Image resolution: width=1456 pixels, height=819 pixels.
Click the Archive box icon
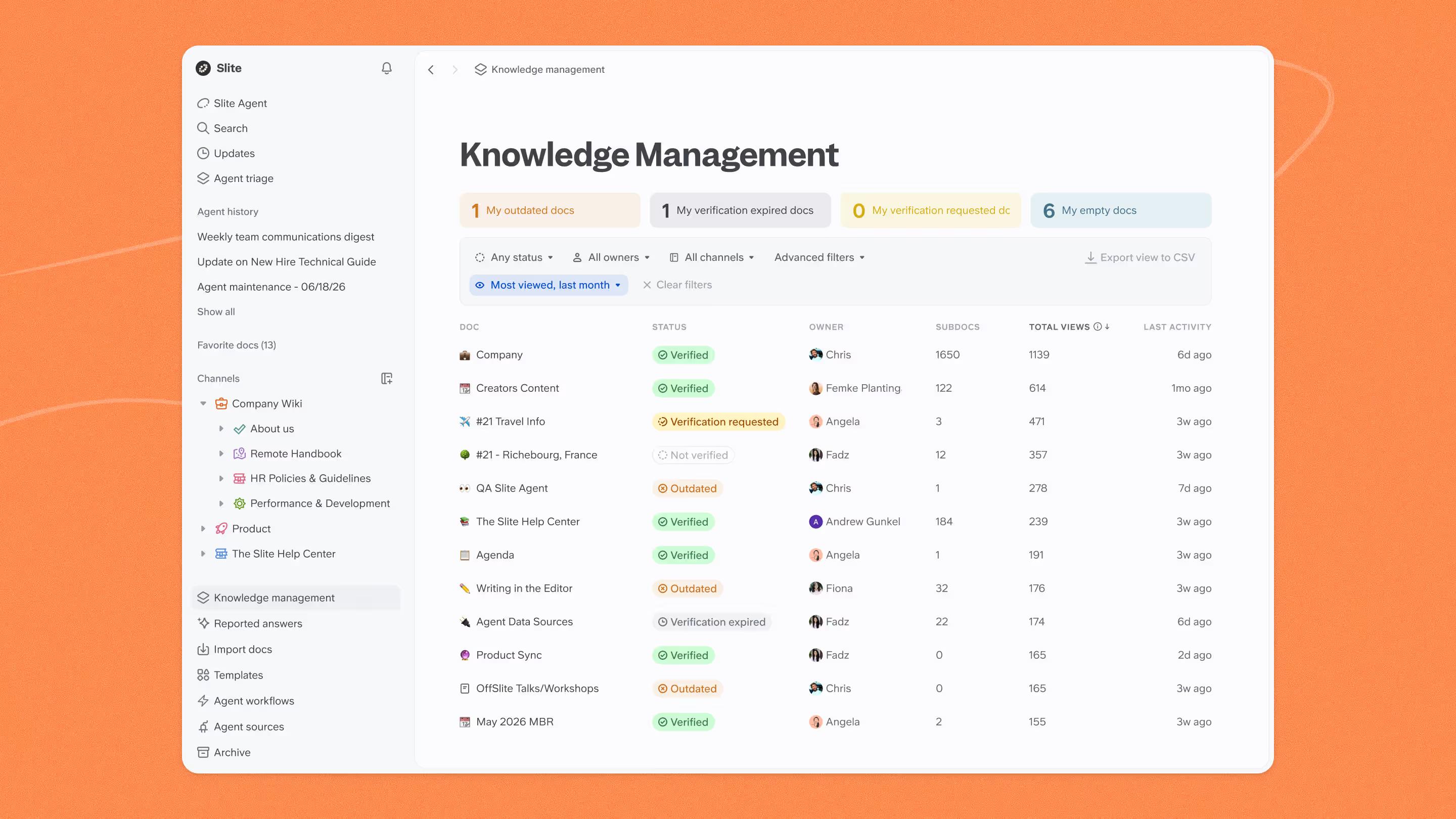click(203, 752)
